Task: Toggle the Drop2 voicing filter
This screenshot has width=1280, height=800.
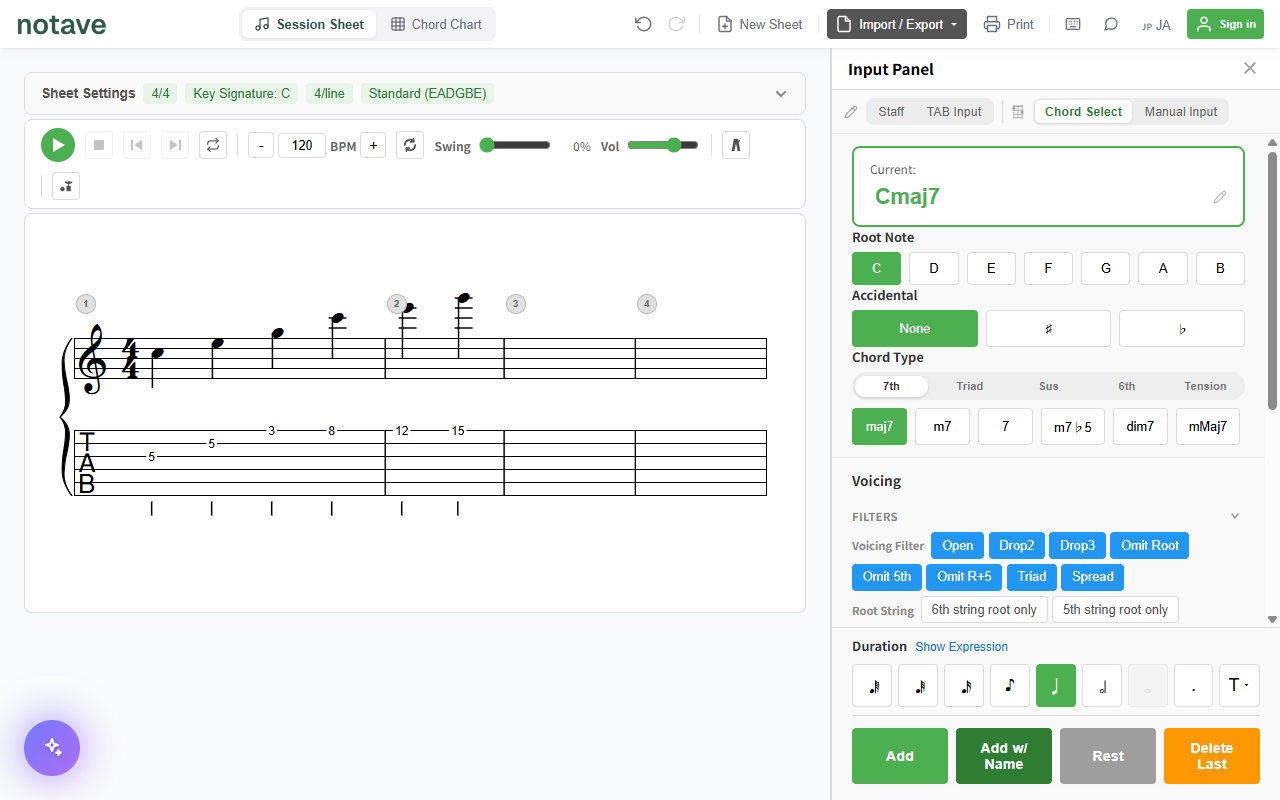Action: pyautogui.click(x=1017, y=545)
